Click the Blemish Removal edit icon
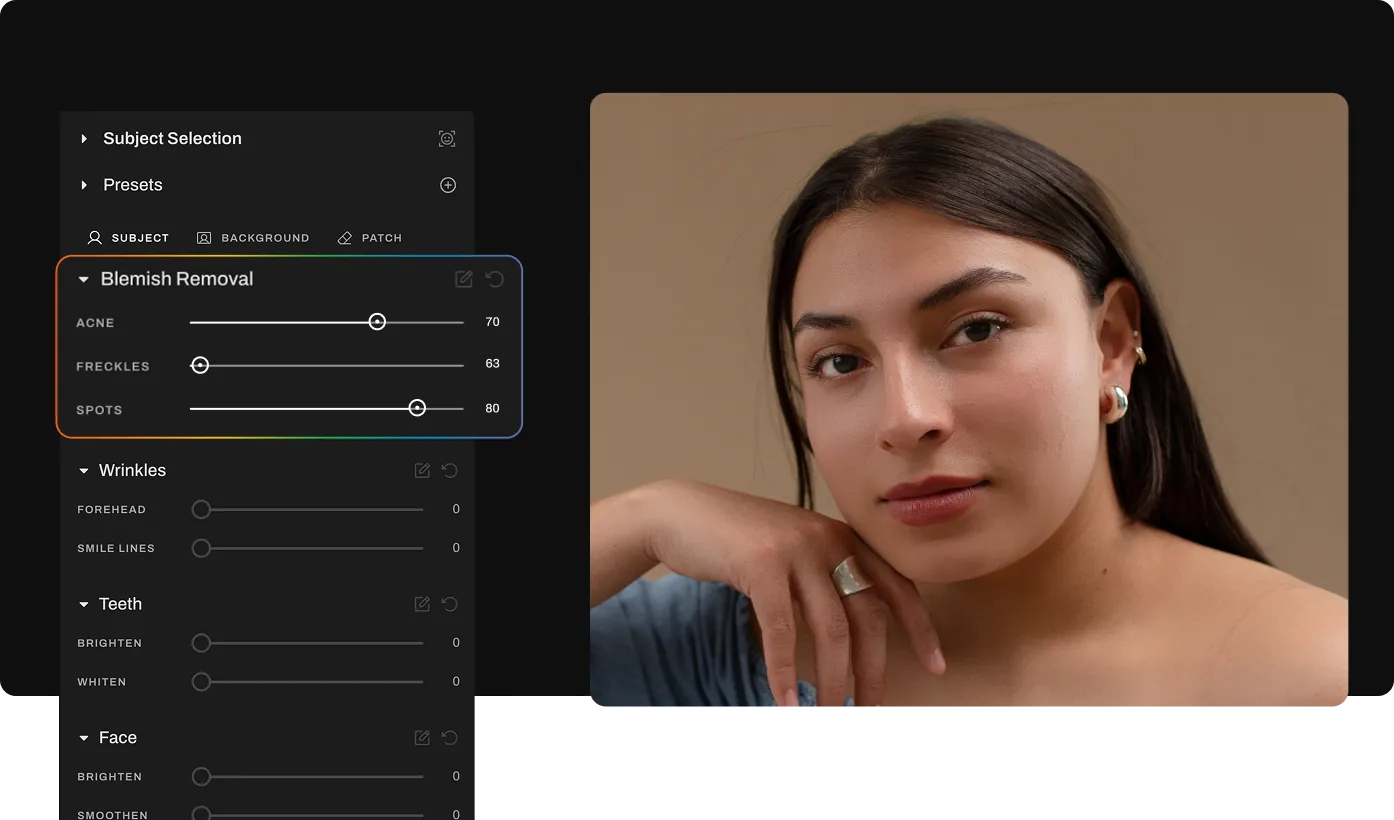The width and height of the screenshot is (1394, 820). point(464,279)
